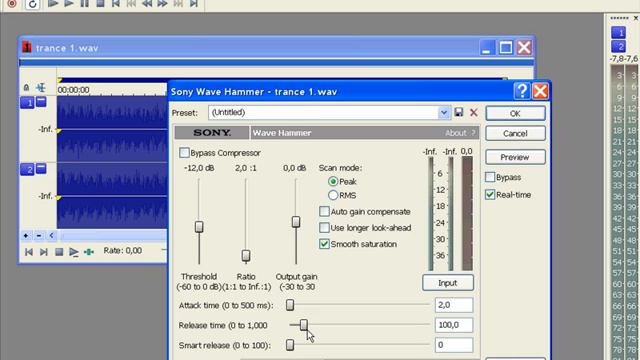Enable Bypass Compressor checkbox
The width and height of the screenshot is (640, 360).
coord(184,153)
